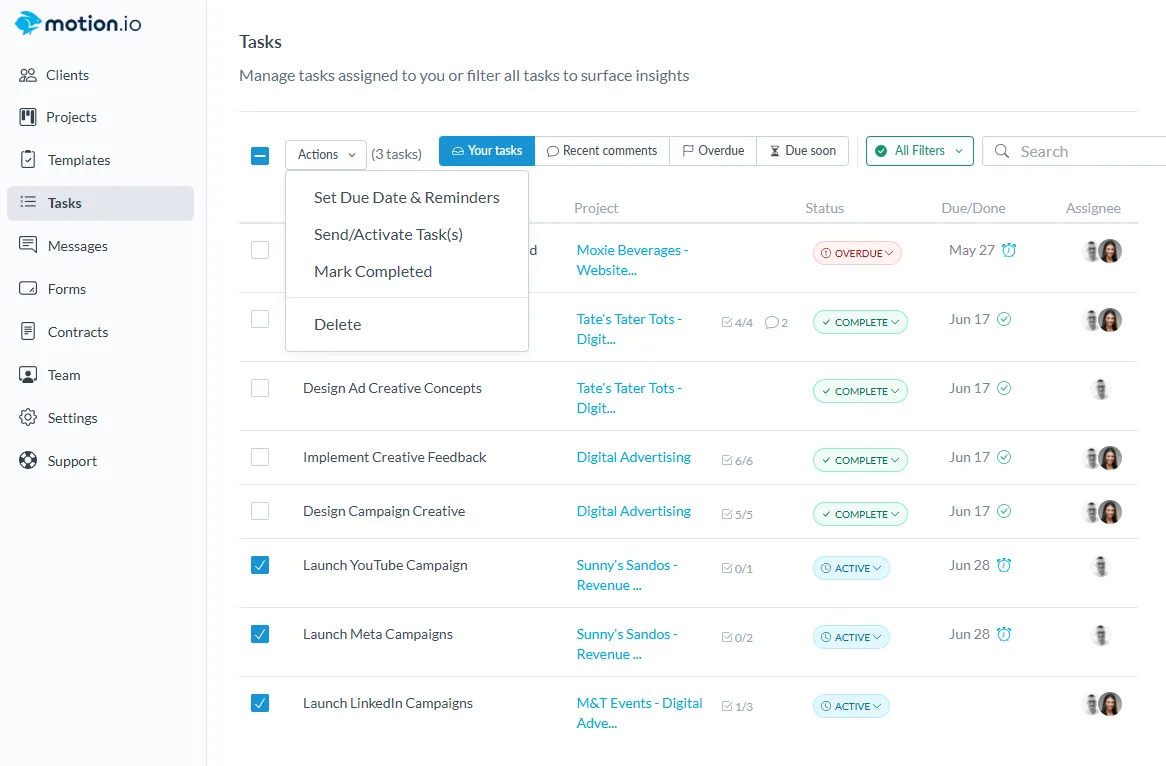The height and width of the screenshot is (766, 1166).
Task: Open the OVERDUE status dropdown
Action: (x=857, y=253)
